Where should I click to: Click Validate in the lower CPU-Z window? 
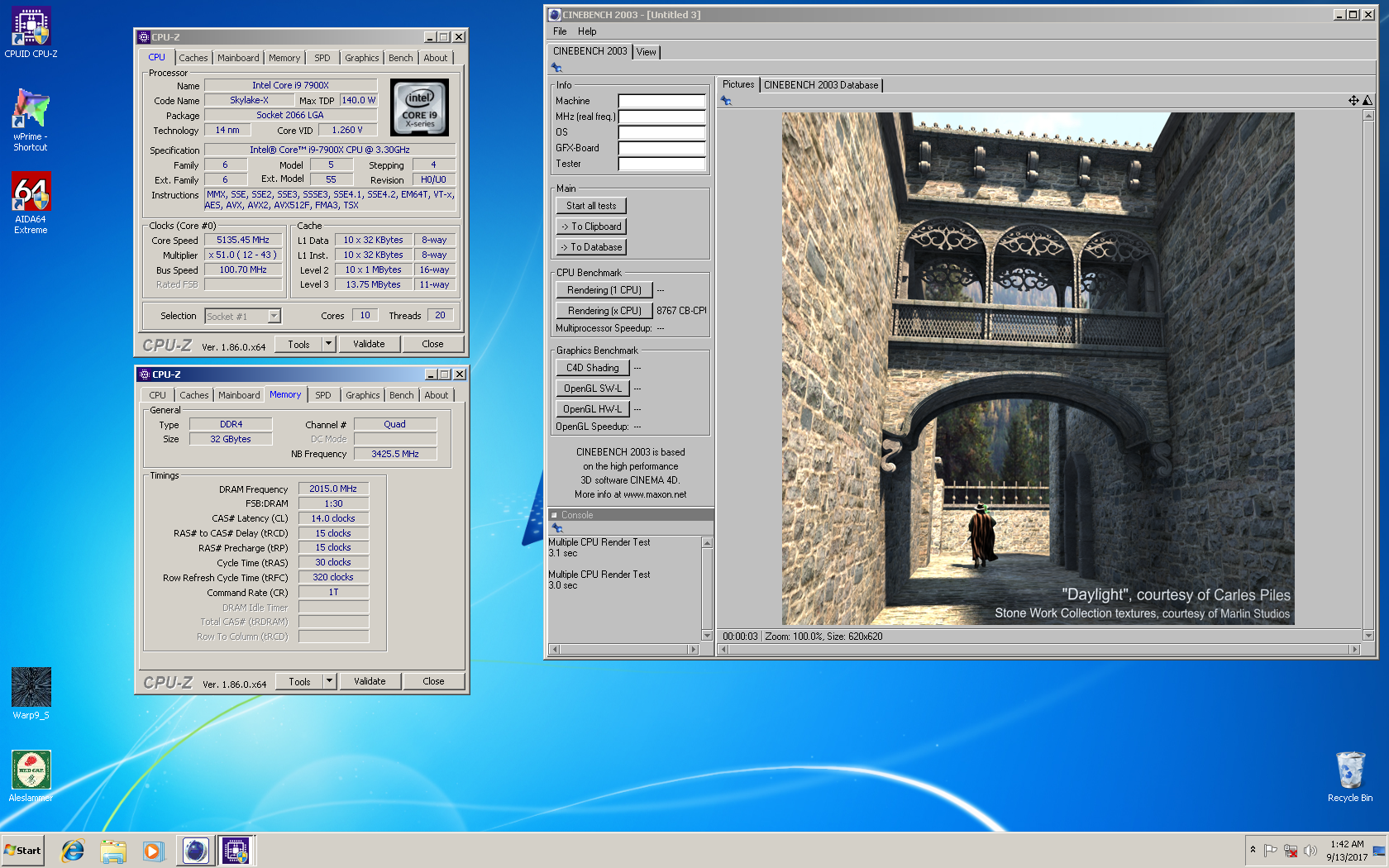[370, 681]
